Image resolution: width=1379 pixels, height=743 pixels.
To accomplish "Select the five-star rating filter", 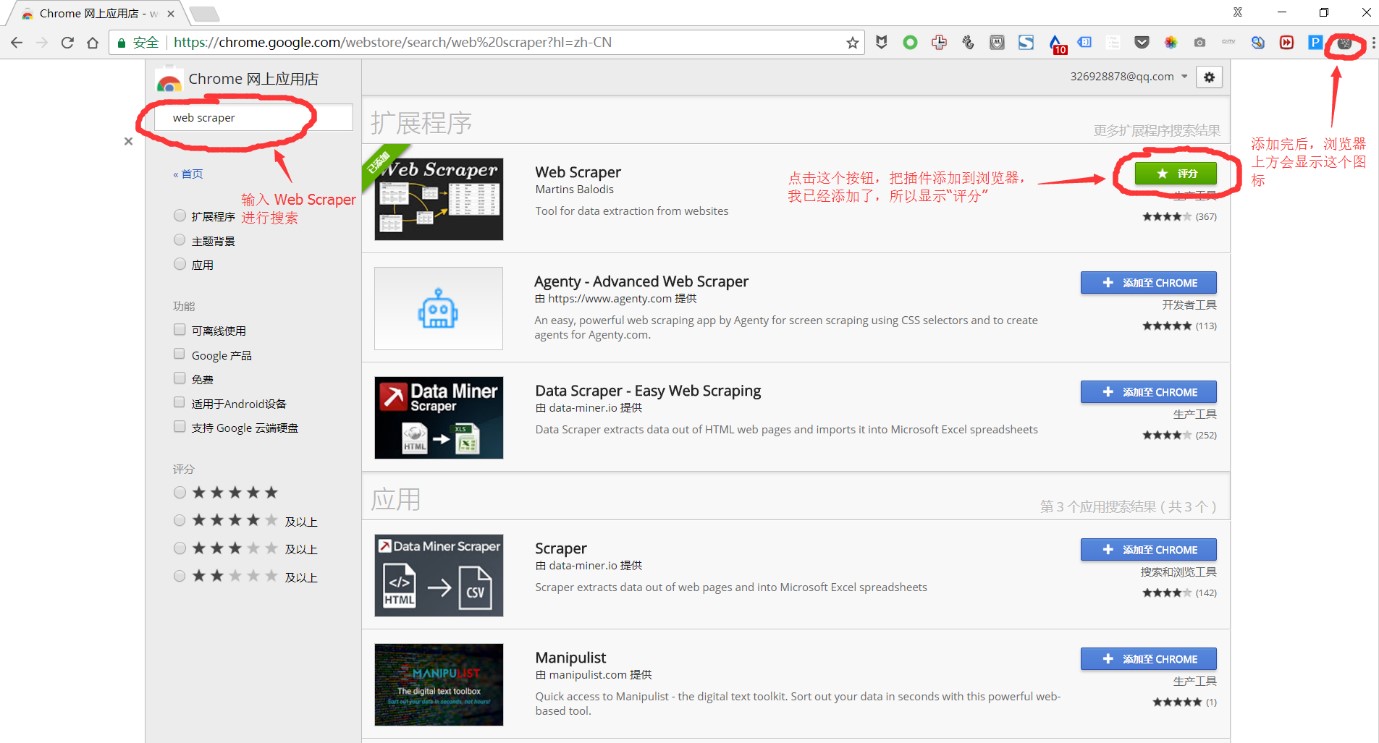I will tap(180, 492).
